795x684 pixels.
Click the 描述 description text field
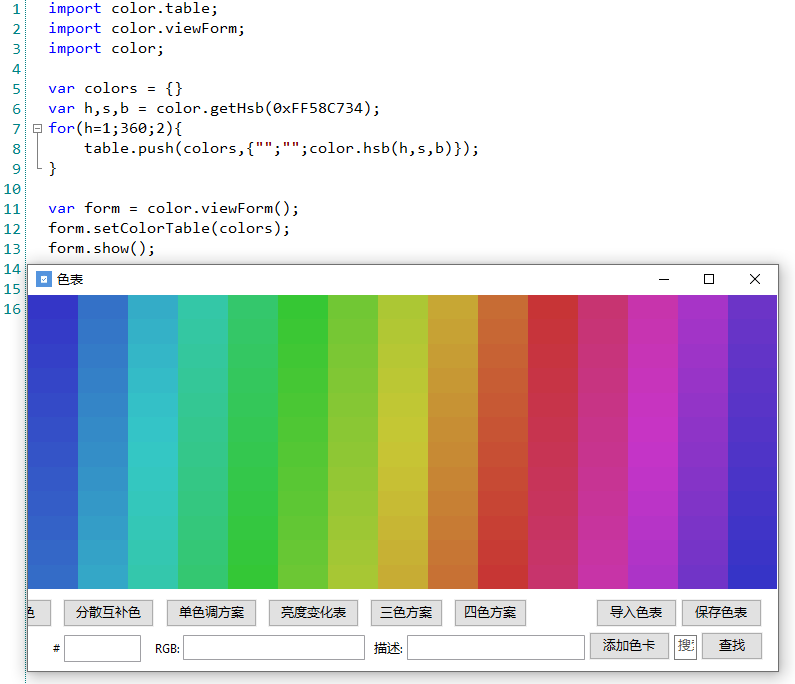pyautogui.click(x=495, y=648)
